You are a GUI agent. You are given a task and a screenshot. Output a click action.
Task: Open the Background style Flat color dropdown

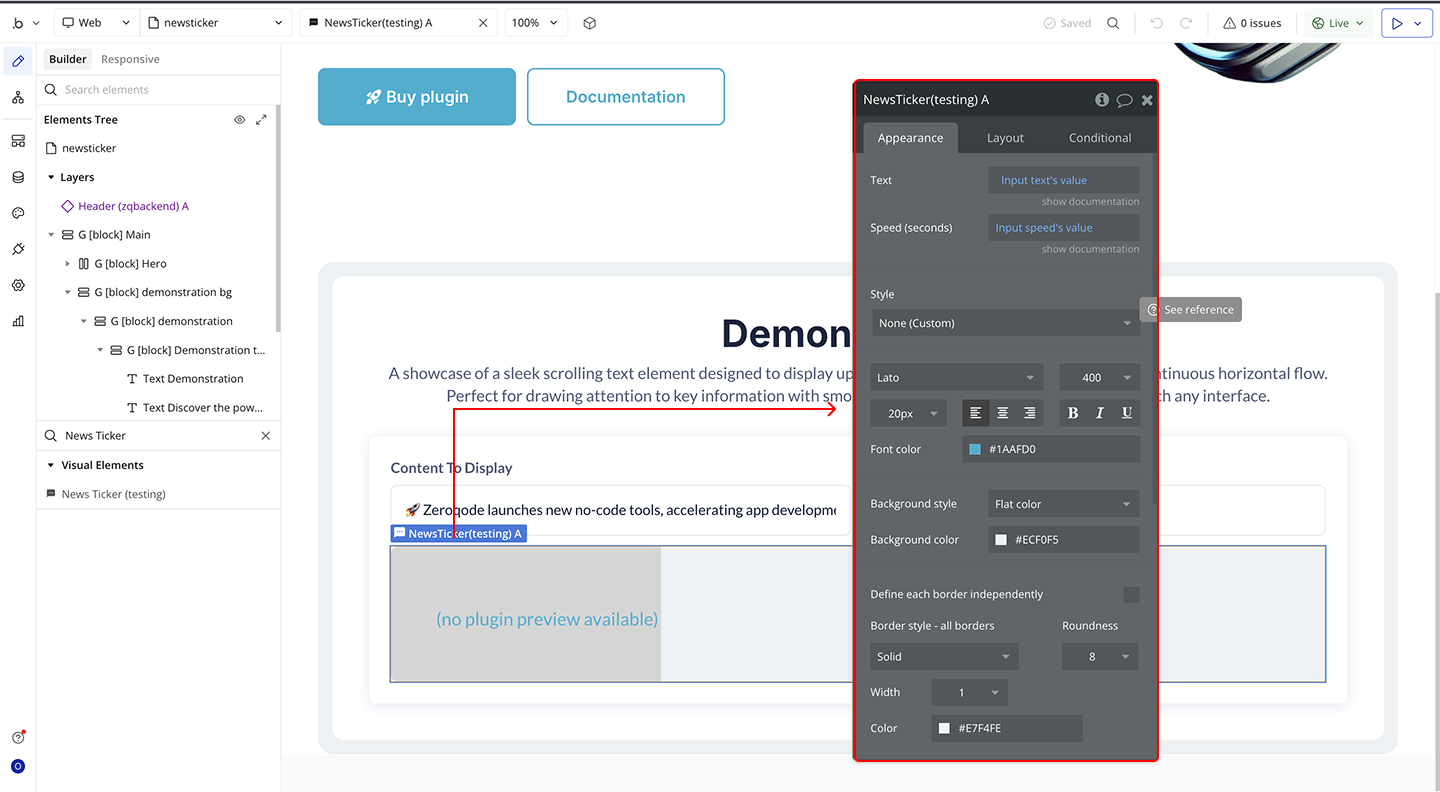coord(1063,504)
